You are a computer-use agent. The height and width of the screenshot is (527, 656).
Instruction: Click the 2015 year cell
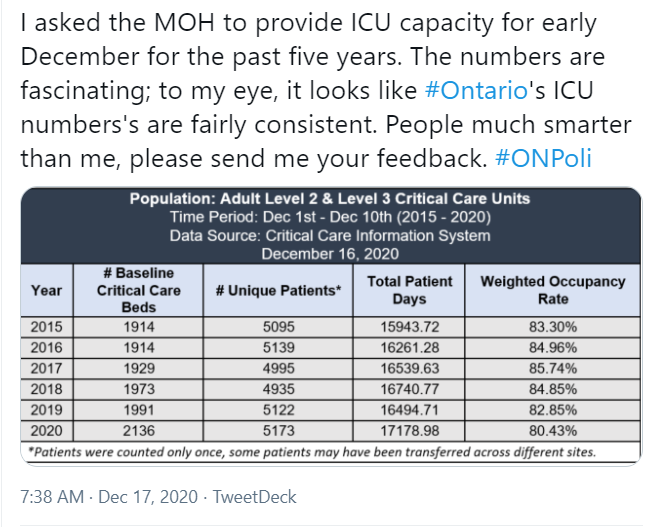(47, 326)
